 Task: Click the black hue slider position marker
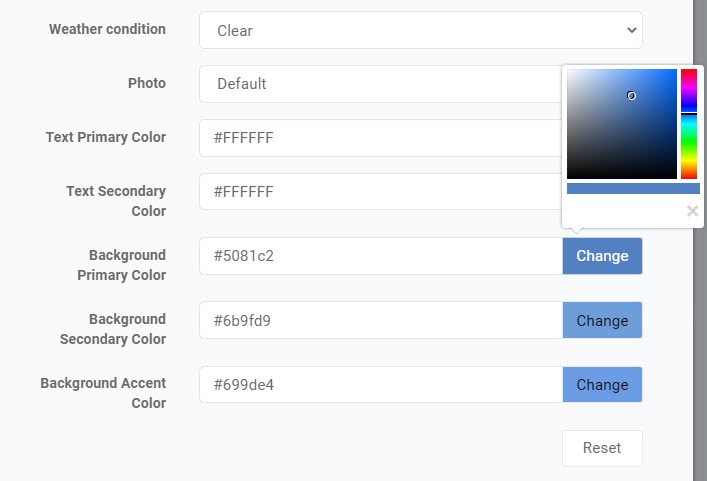689,114
